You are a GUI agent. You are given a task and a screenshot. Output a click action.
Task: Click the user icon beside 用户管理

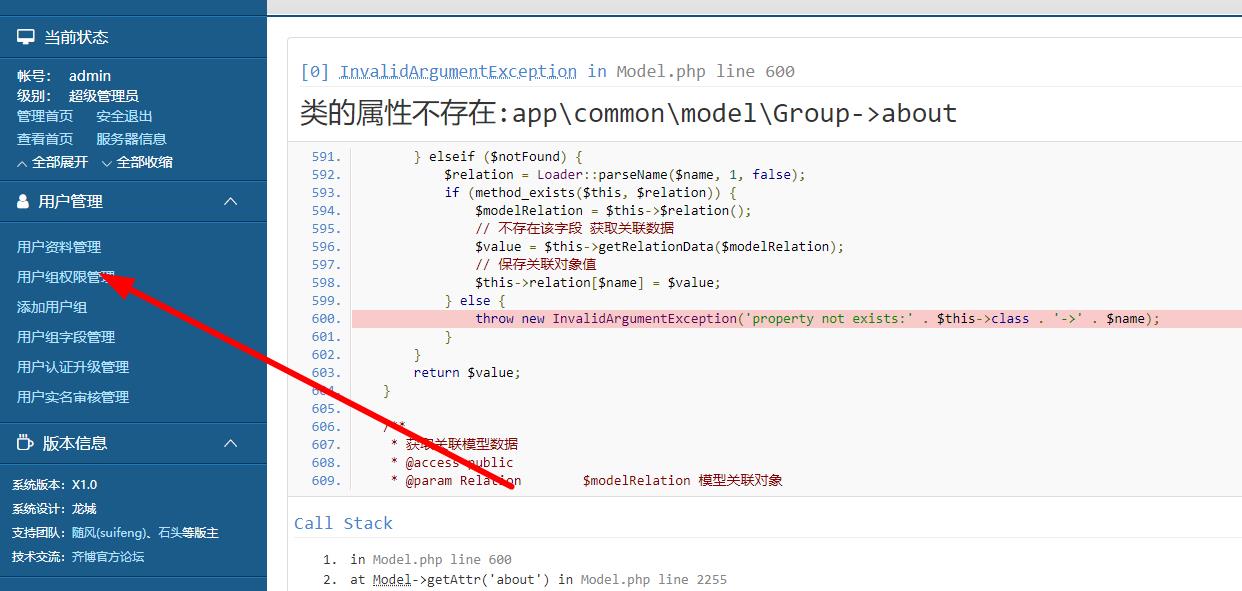[23, 201]
